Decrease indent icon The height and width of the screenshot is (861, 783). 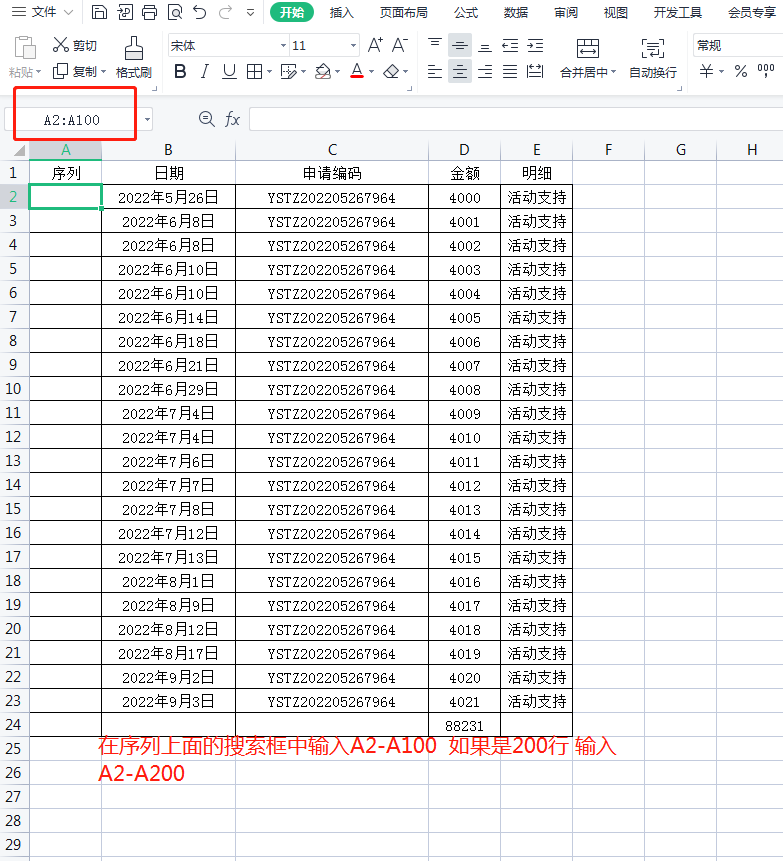point(510,45)
